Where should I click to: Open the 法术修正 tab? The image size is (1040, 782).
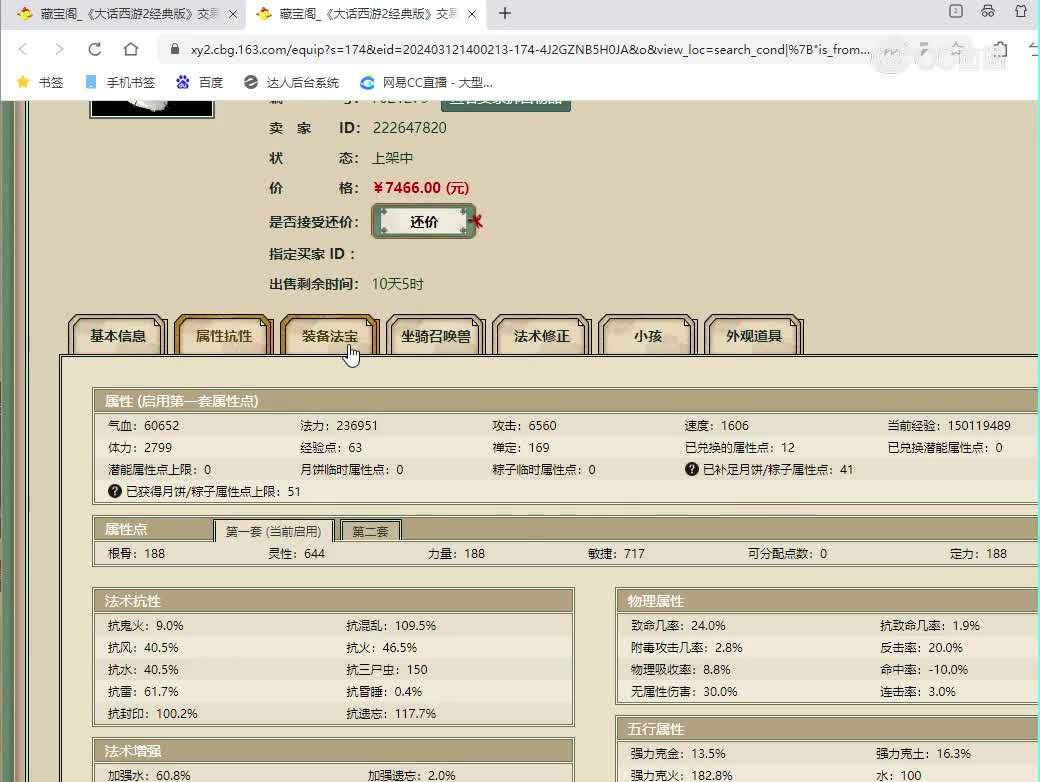pyautogui.click(x=542, y=336)
